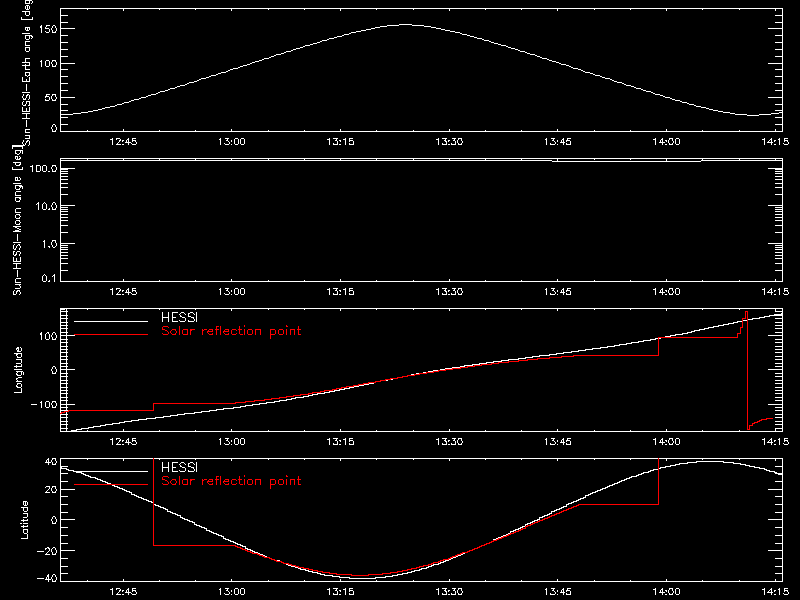The image size is (800, 600).
Task: Click Solar reflection point legend in Latitude plot
Action: (231, 481)
